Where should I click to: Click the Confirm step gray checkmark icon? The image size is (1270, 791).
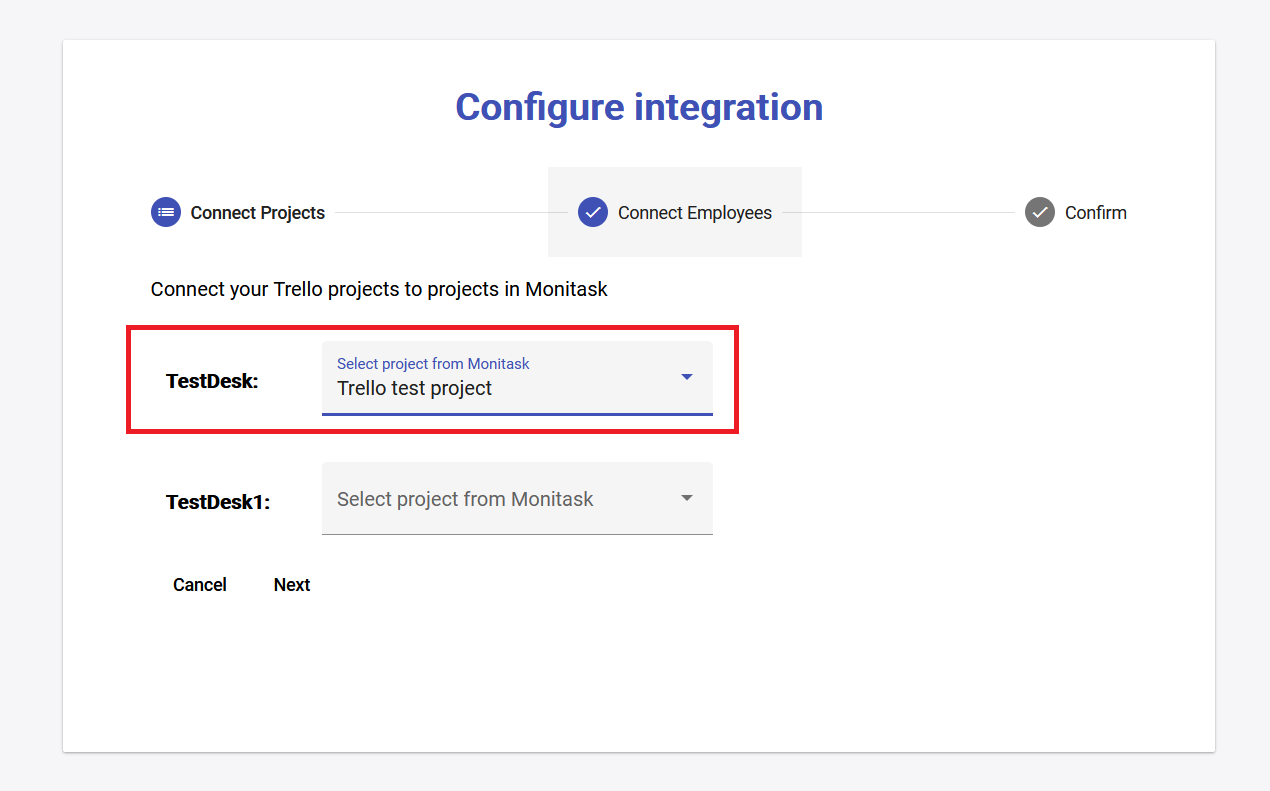pos(1040,212)
